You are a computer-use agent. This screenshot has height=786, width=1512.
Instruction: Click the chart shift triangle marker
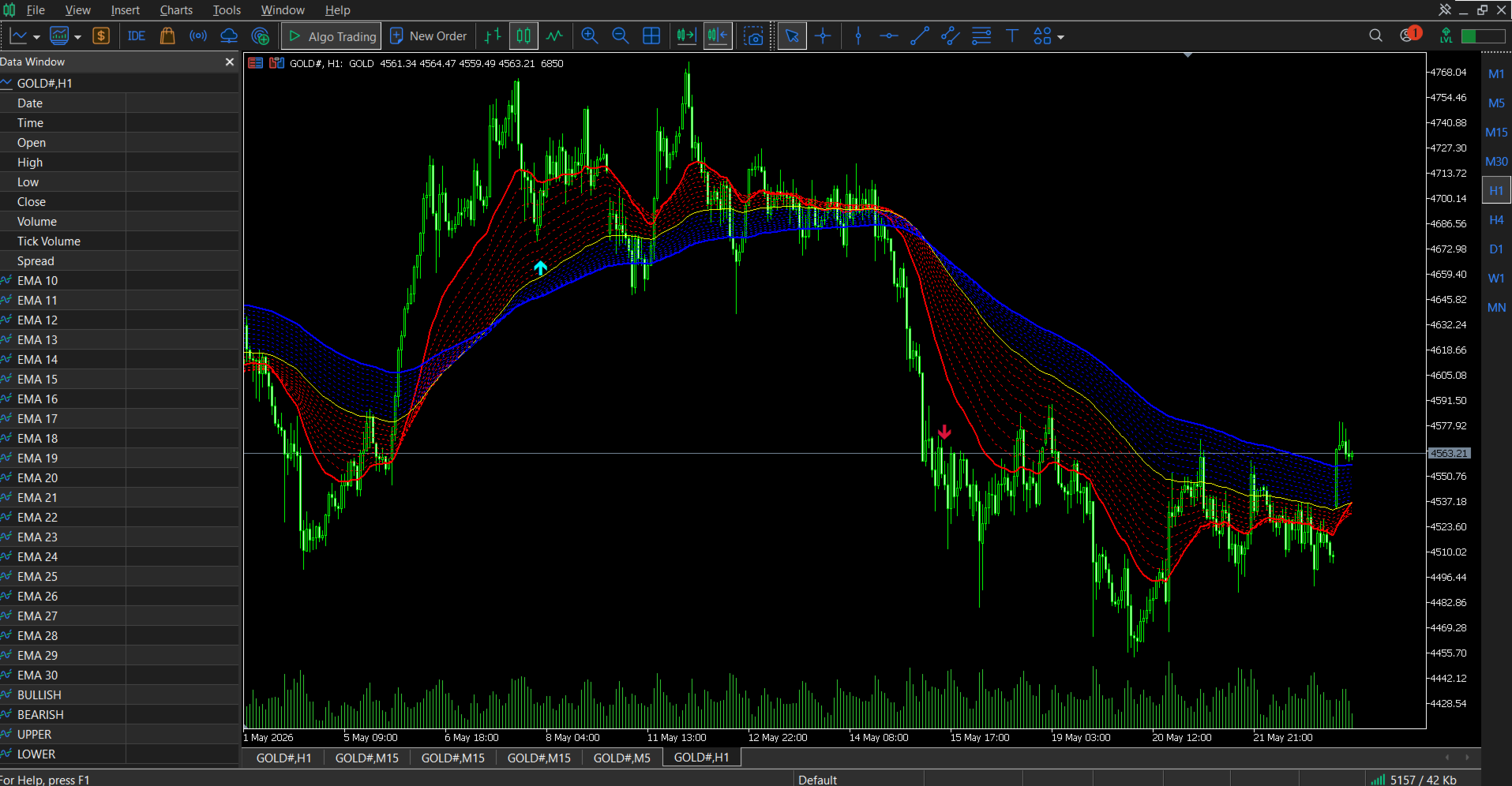(1187, 55)
